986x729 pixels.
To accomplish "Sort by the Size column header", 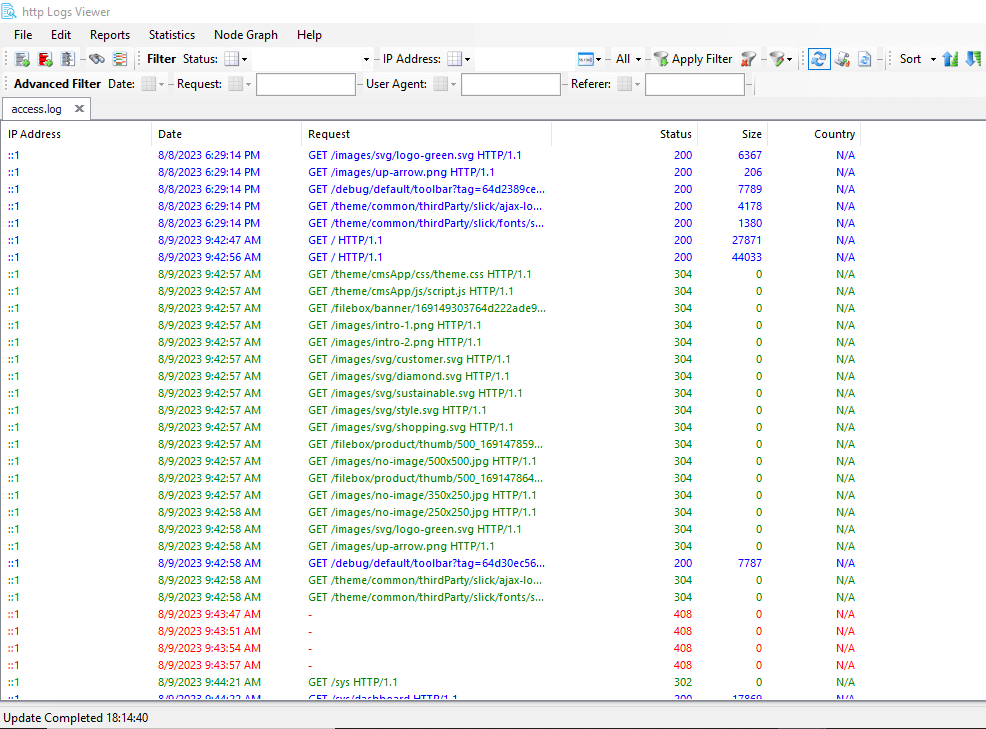I will (733, 134).
